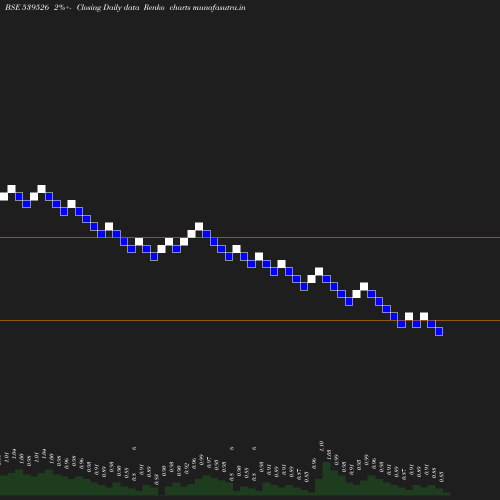Click the tallest green volume bar

(326, 478)
